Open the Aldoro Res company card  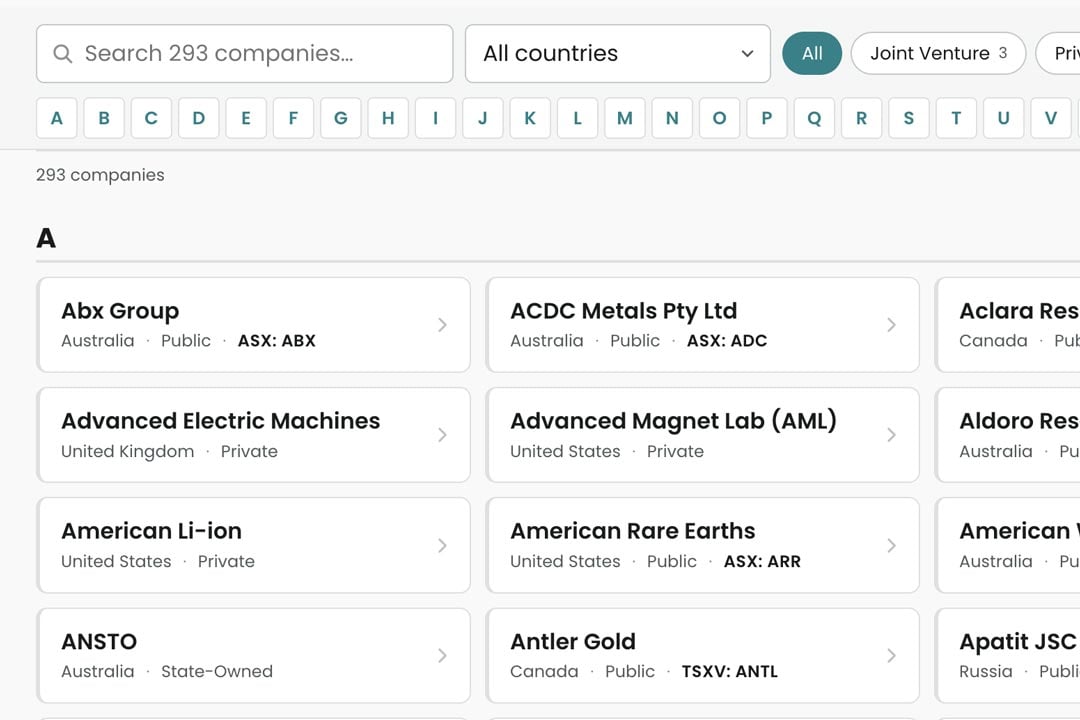(x=1008, y=435)
